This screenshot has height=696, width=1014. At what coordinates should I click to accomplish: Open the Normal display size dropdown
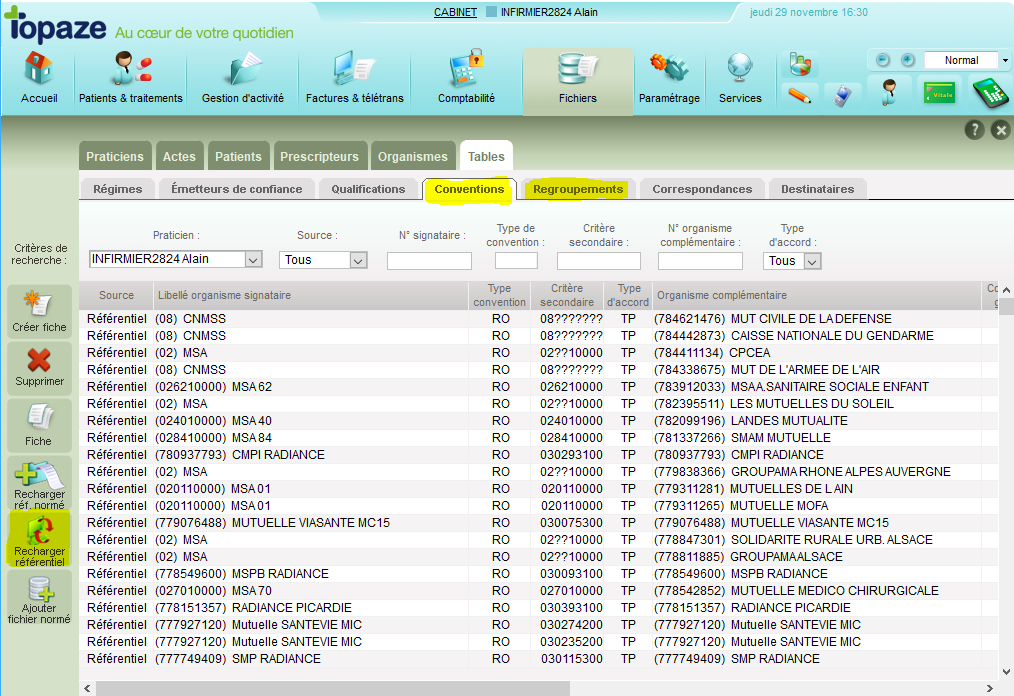coord(1005,60)
